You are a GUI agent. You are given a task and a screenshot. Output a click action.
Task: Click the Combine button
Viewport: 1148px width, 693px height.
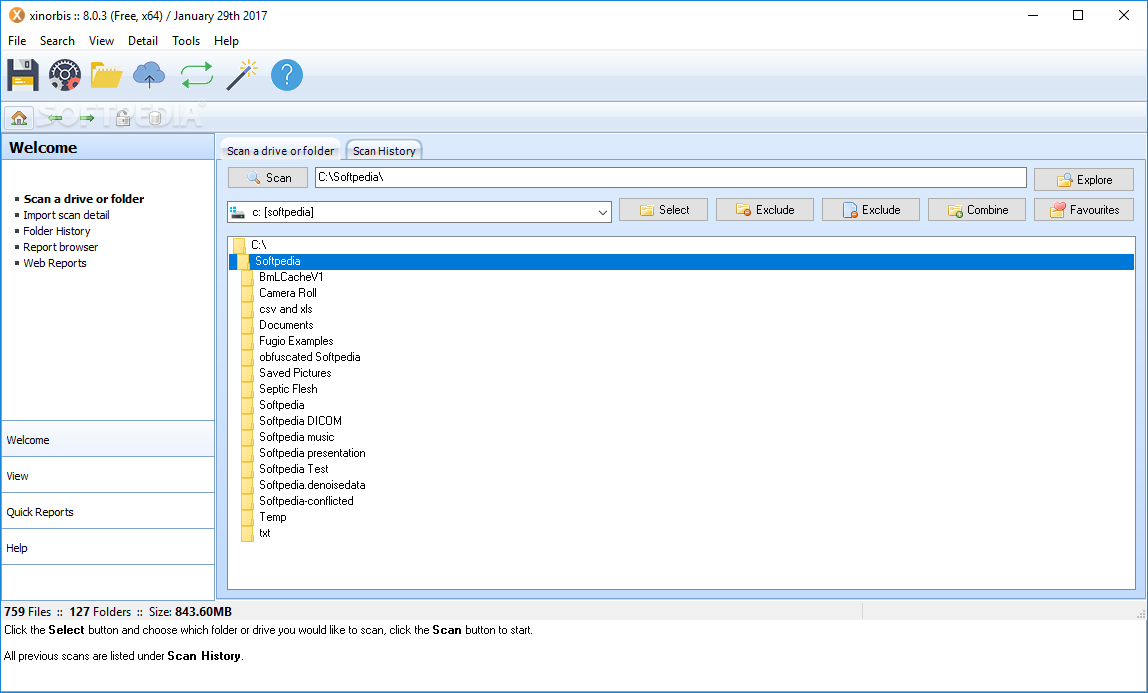coord(977,210)
